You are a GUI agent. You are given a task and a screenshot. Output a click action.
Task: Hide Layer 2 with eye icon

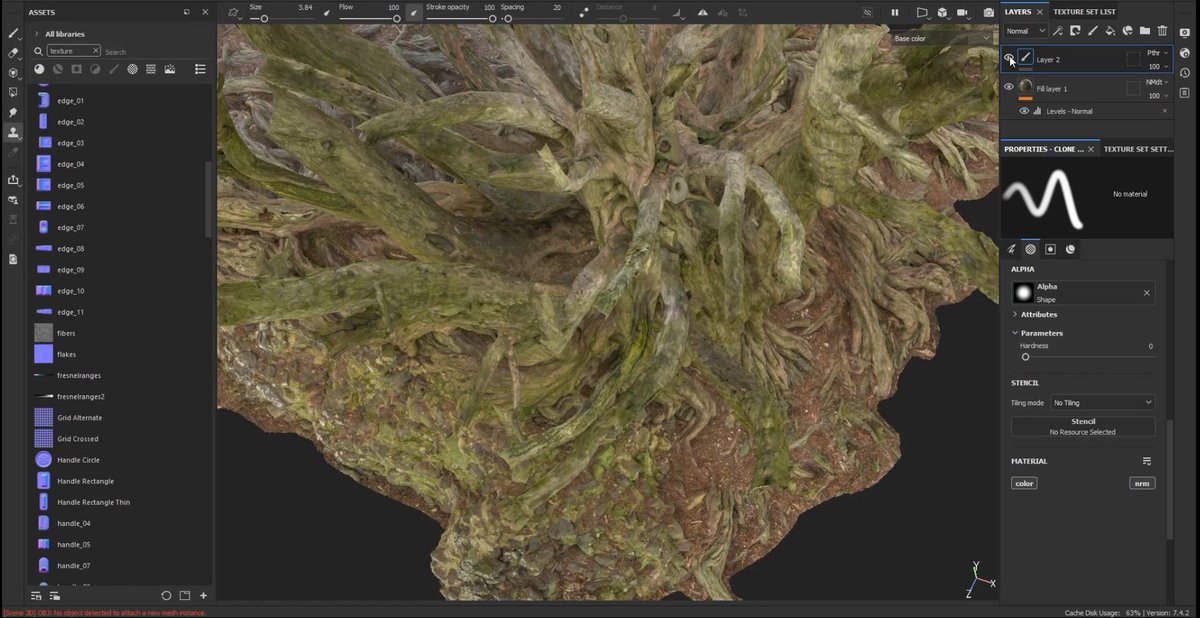pos(1009,59)
